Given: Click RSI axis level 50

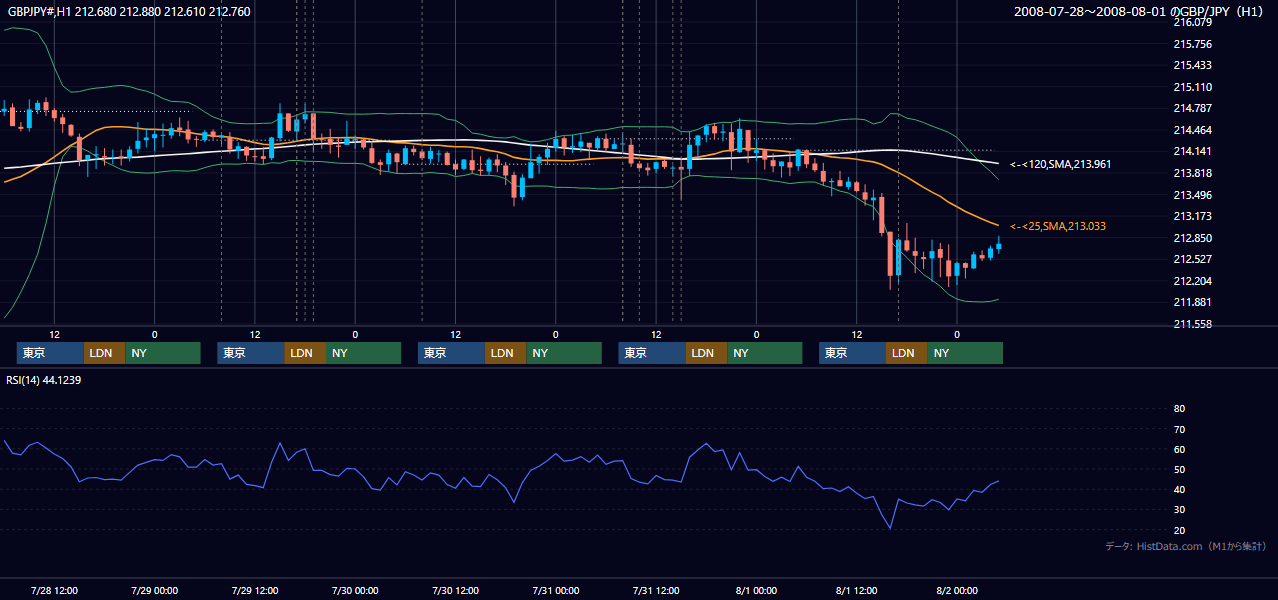Looking at the screenshot, I should (1179, 469).
